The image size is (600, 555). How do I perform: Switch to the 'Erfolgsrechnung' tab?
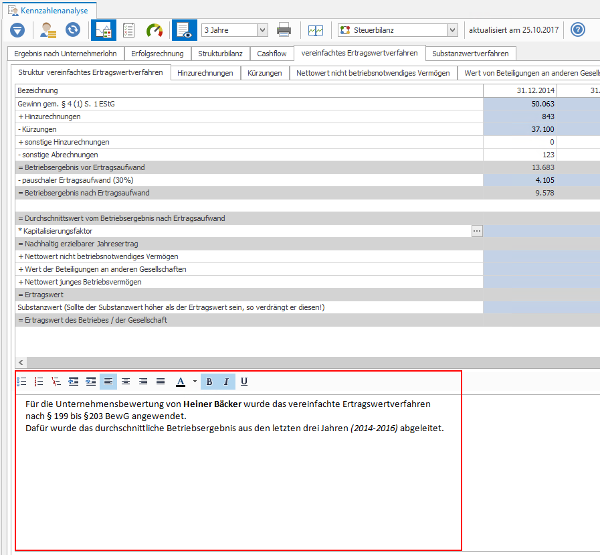157,54
